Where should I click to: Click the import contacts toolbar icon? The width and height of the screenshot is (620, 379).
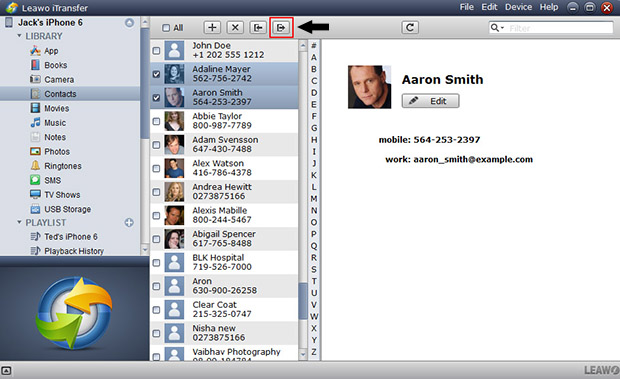(x=258, y=27)
